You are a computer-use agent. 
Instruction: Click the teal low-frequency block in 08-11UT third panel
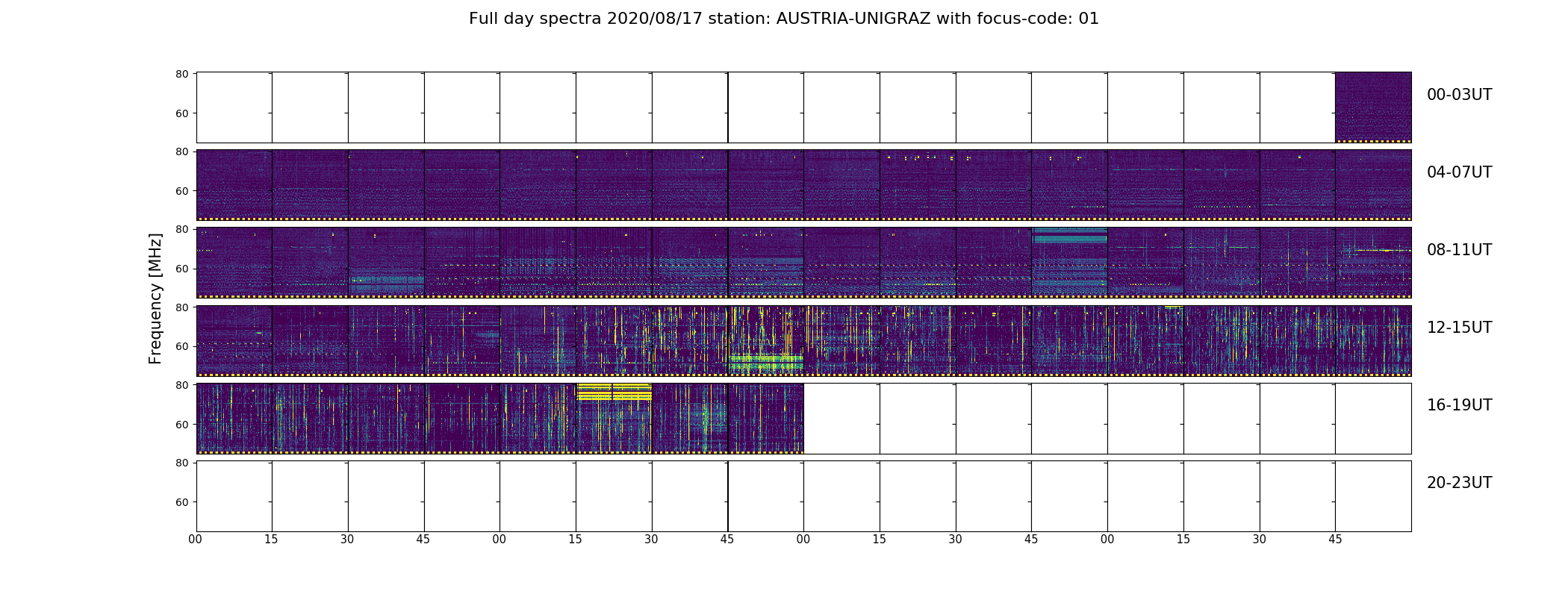pyautogui.click(x=387, y=284)
